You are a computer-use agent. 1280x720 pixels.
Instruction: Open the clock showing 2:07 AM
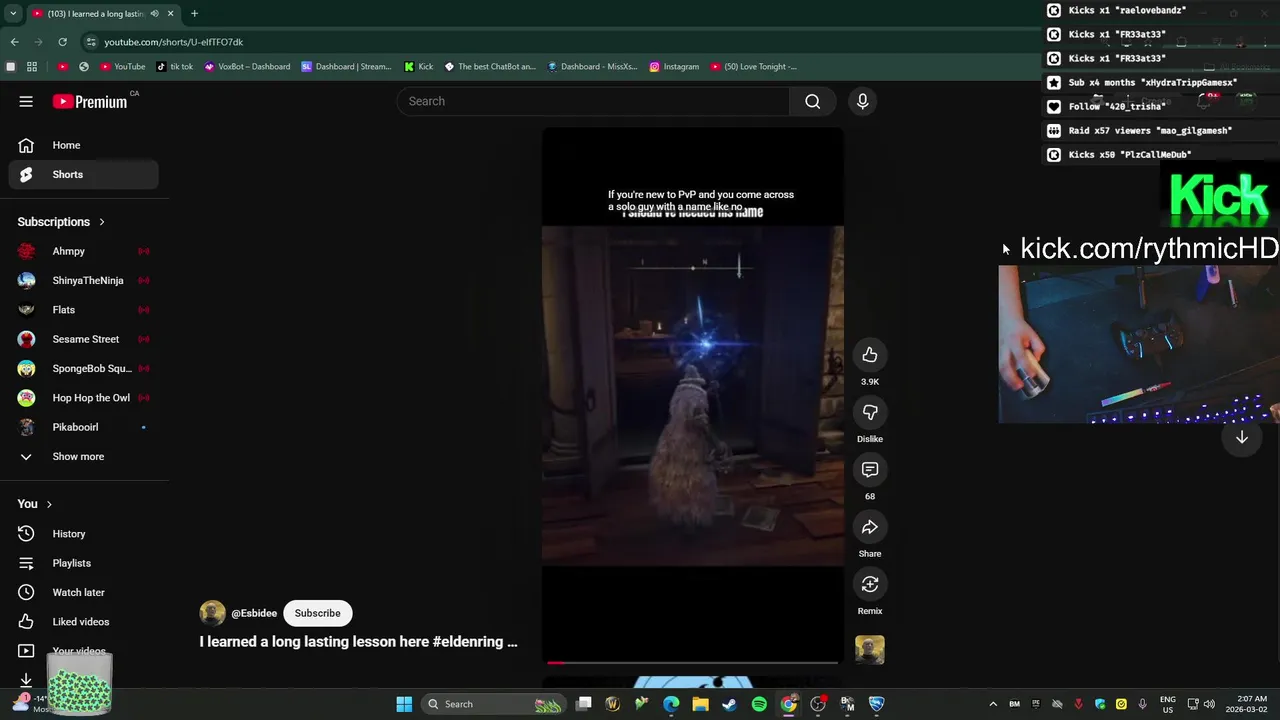click(1245, 704)
